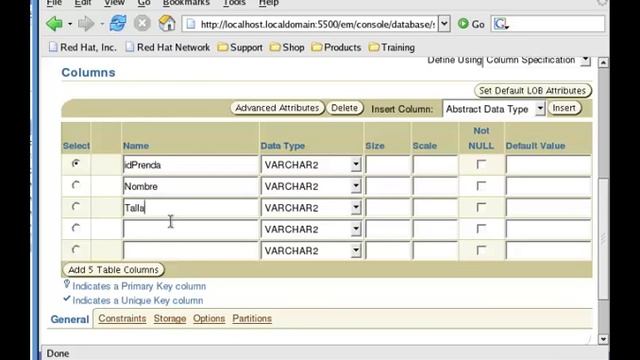Click the browser URL address field
Image resolution: width=640 pixels, height=360 pixels.
[x=311, y=24]
